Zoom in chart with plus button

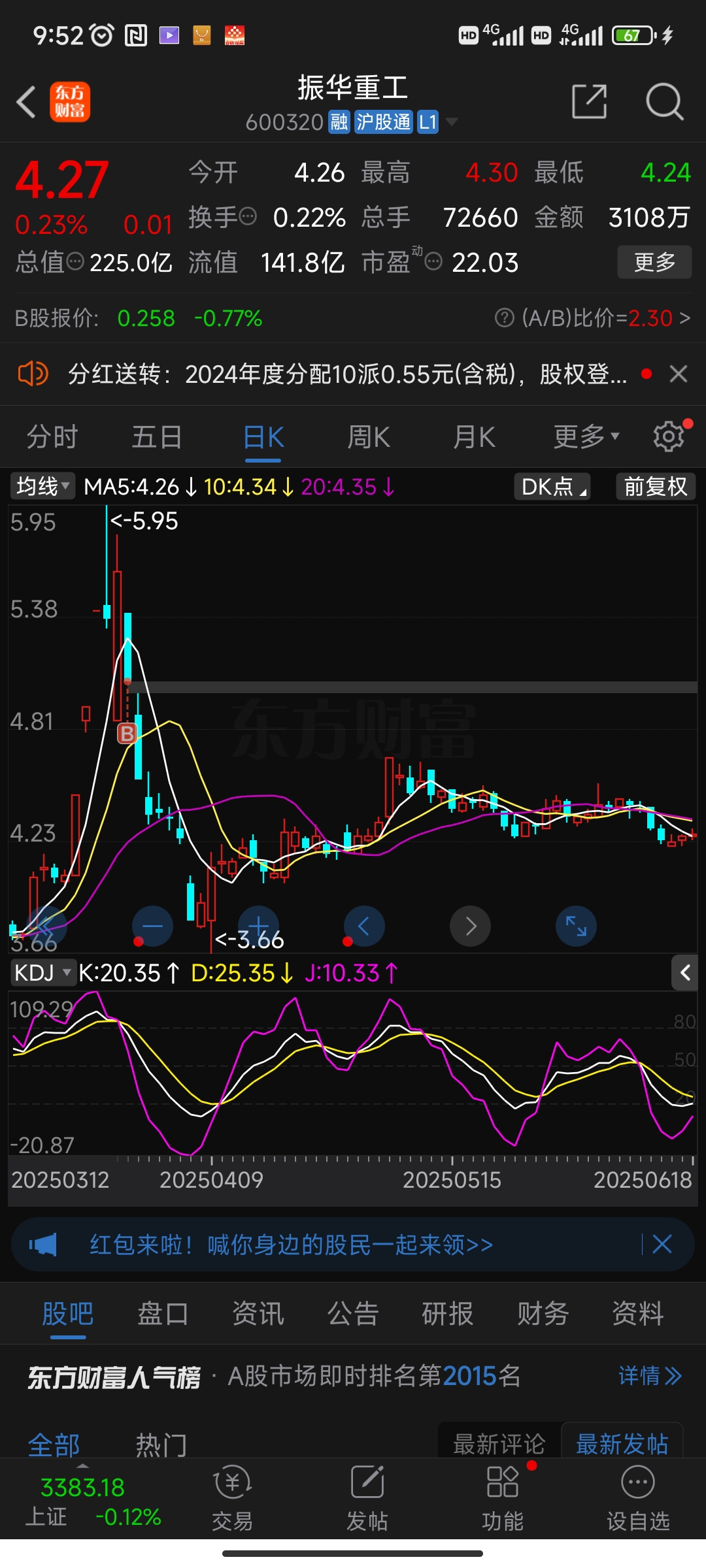click(x=258, y=926)
